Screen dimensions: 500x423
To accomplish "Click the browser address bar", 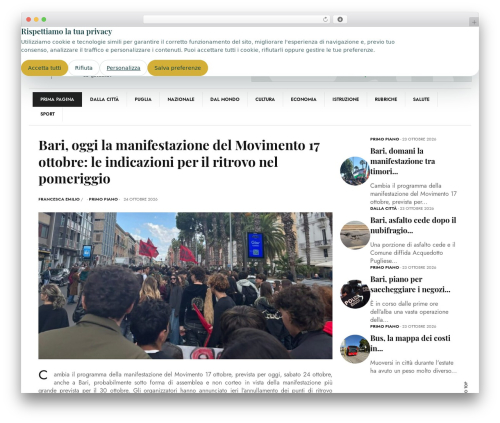I will [x=236, y=19].
